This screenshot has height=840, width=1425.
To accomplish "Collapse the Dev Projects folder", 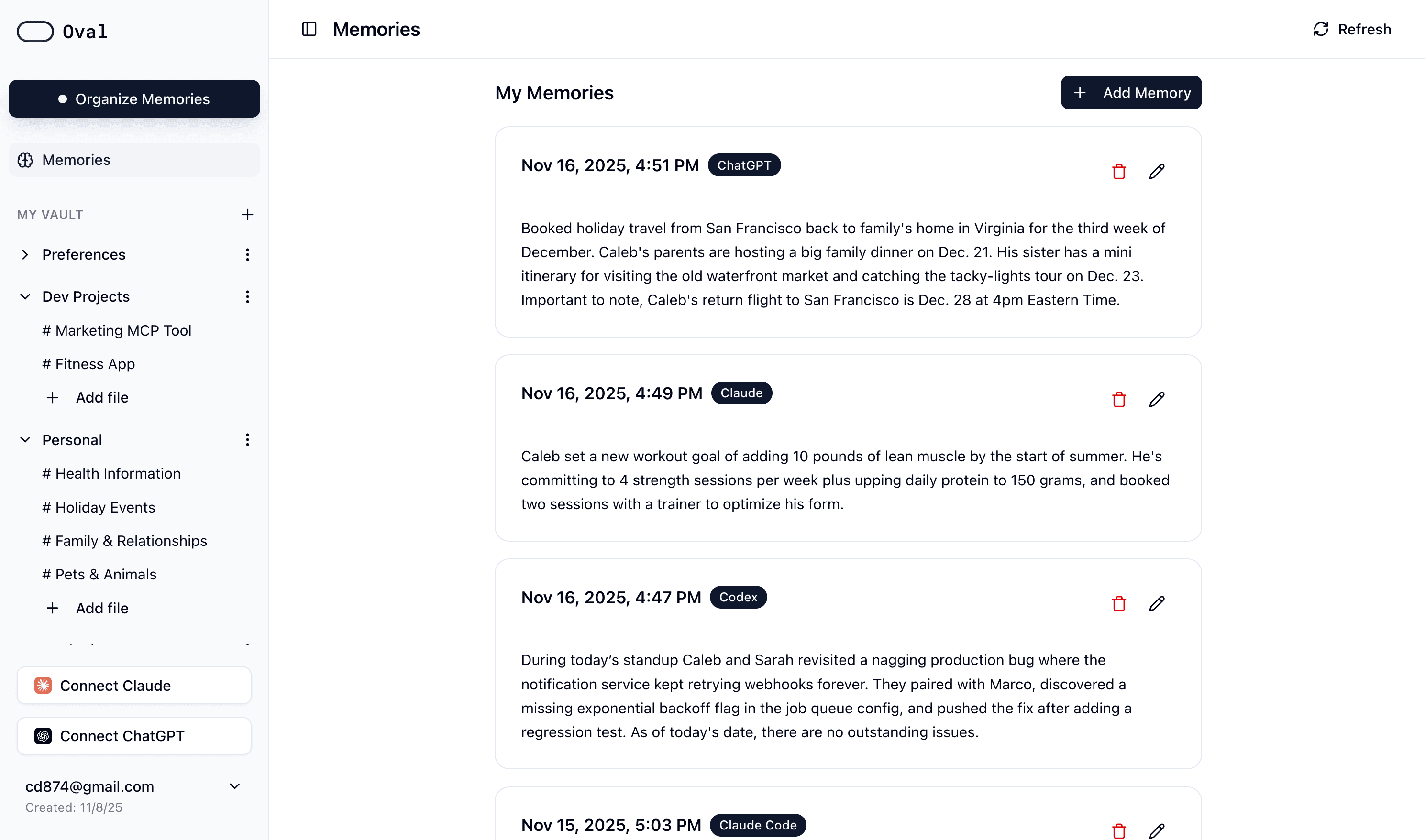I will 25,296.
